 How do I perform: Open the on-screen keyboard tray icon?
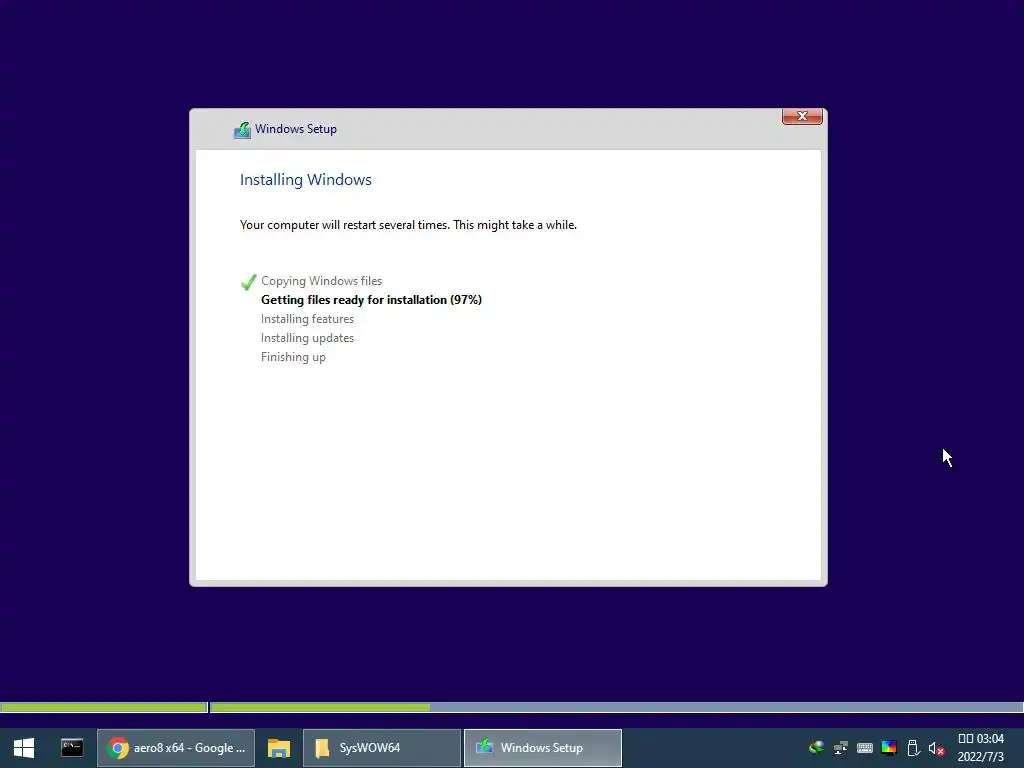pos(865,748)
